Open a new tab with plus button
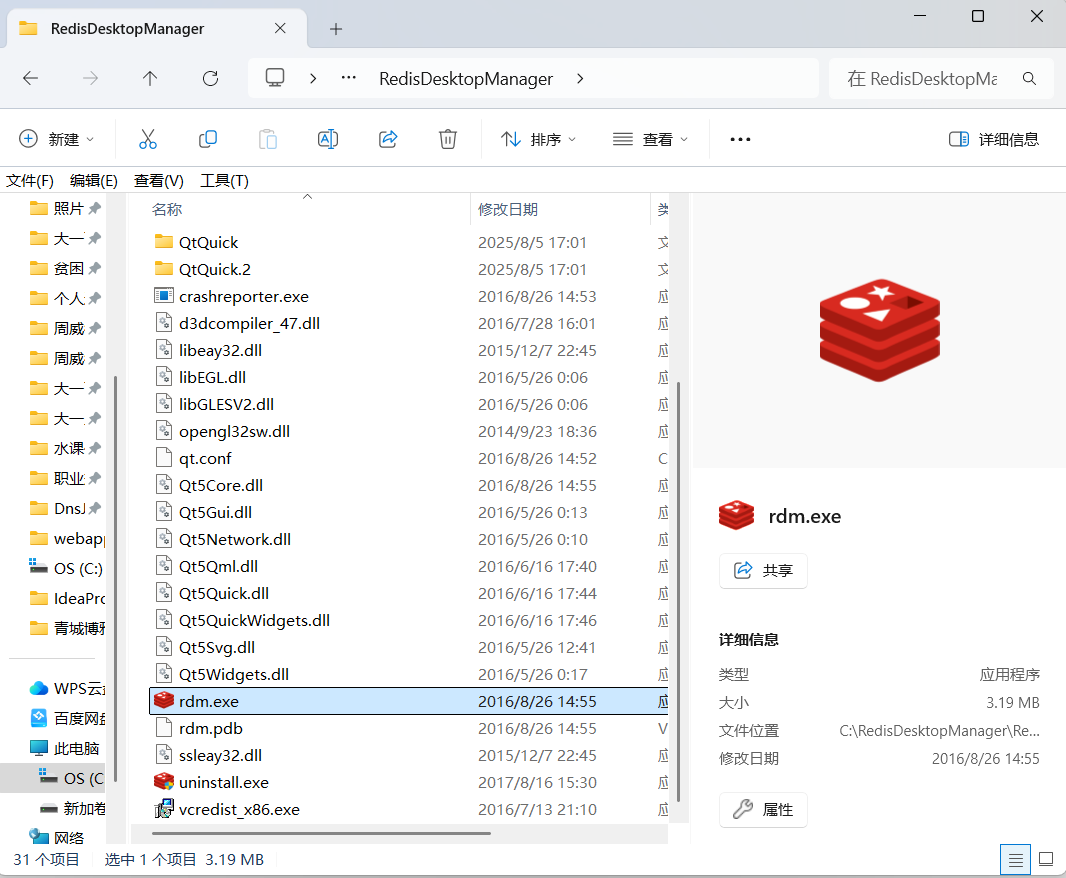Image resolution: width=1066 pixels, height=878 pixels. pyautogui.click(x=336, y=29)
